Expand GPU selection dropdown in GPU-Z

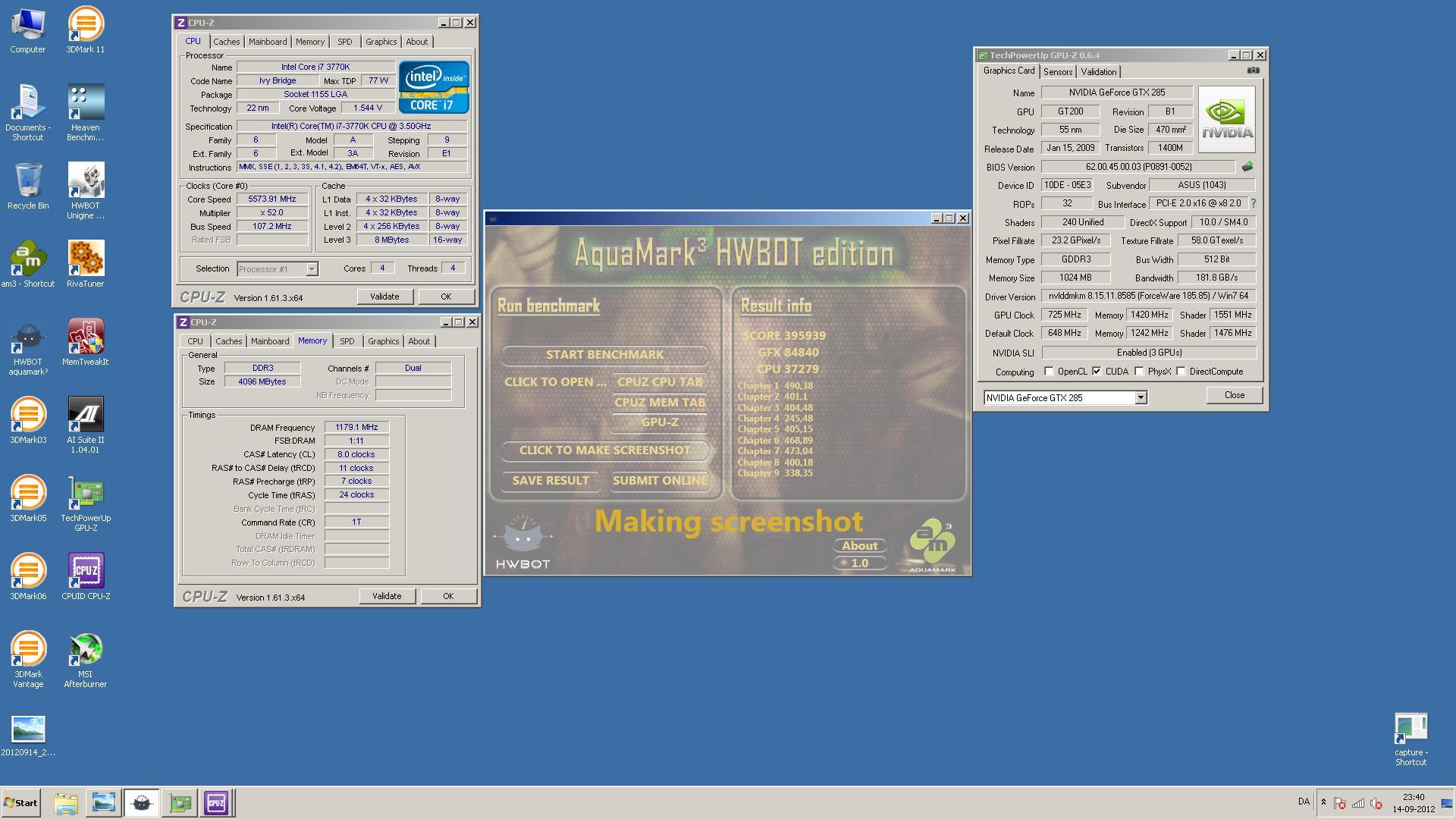tap(1140, 398)
